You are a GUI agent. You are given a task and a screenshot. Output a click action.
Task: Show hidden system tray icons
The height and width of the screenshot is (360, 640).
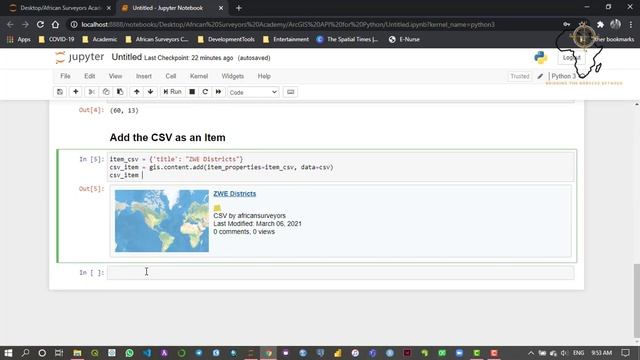(531, 353)
